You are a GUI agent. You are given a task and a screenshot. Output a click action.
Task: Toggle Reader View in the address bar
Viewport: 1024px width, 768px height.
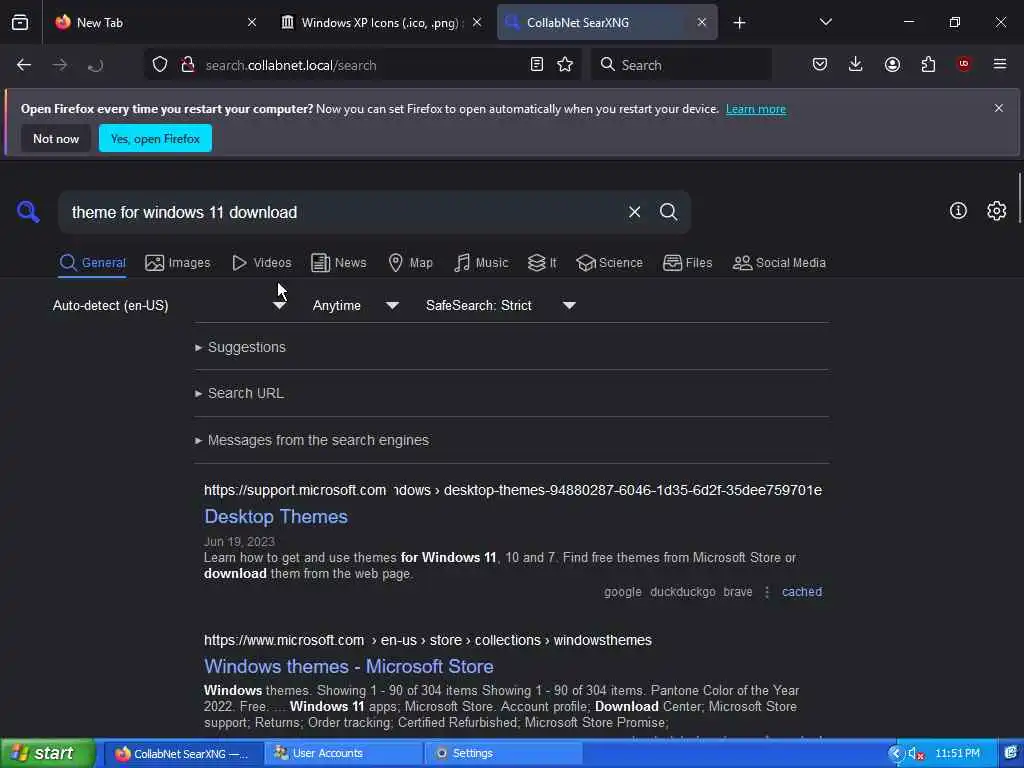pyautogui.click(x=537, y=65)
